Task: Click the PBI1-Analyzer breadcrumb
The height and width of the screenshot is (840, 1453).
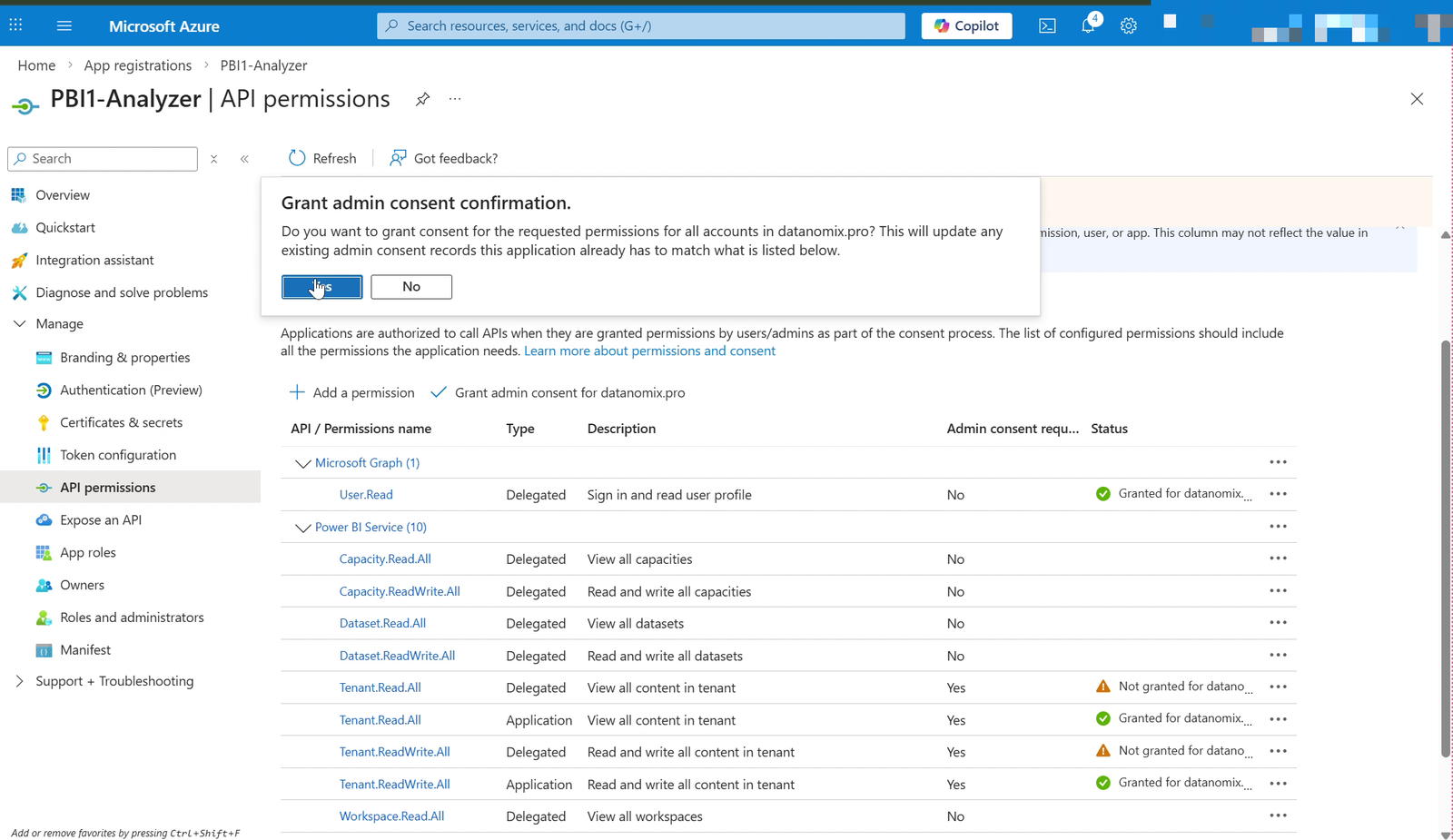Action: point(263,65)
